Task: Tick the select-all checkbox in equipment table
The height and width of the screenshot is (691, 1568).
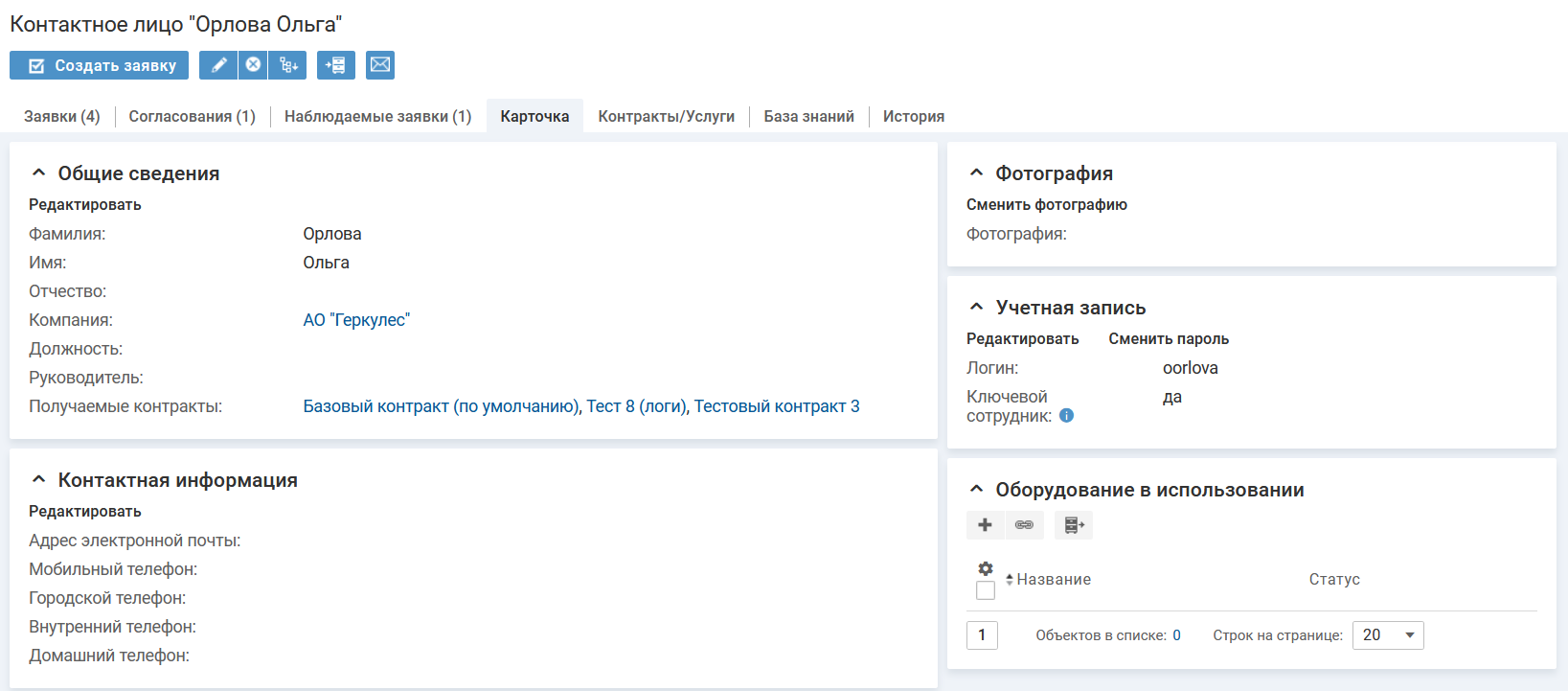Action: click(986, 590)
